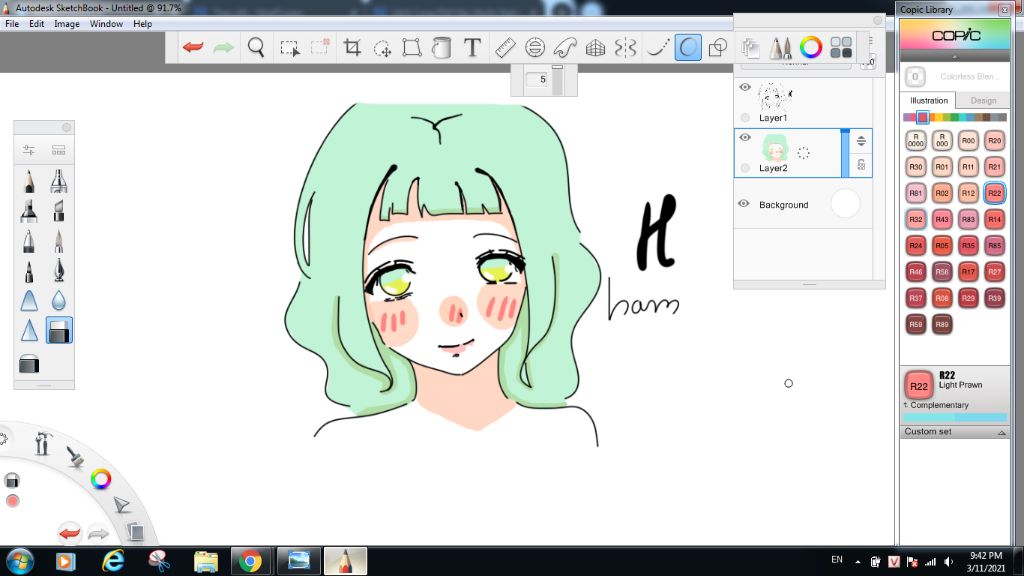This screenshot has width=1024, height=576.
Task: Click the Windows Start button
Action: 20,561
